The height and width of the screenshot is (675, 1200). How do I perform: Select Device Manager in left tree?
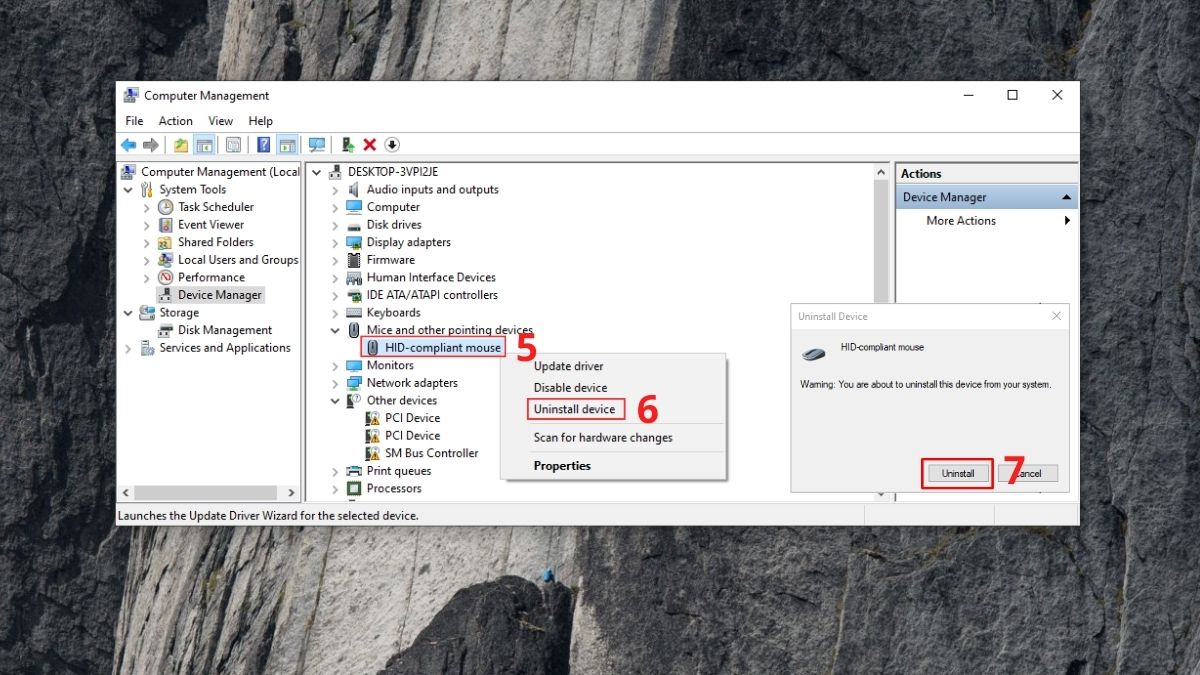(220, 295)
